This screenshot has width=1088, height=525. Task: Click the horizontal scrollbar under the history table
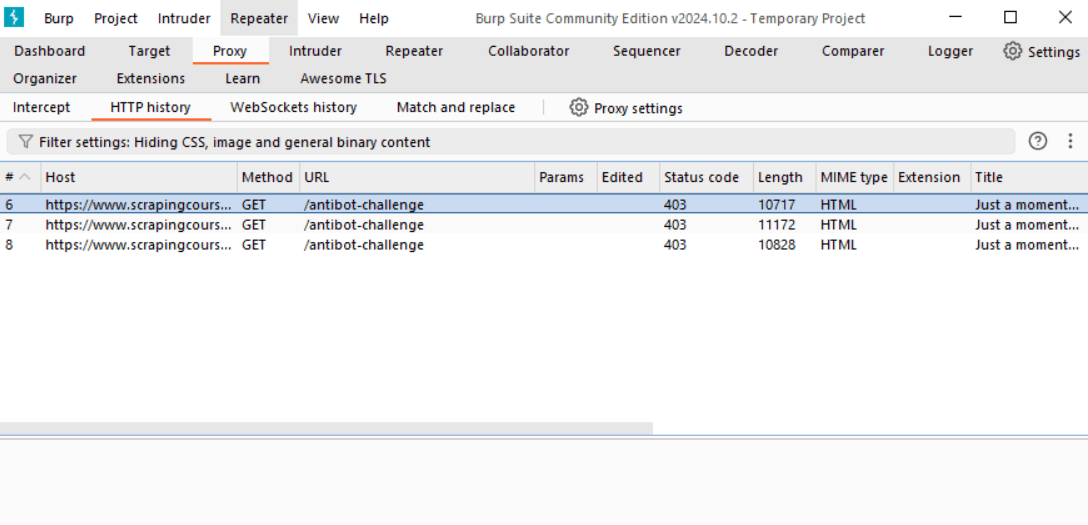tap(326, 428)
